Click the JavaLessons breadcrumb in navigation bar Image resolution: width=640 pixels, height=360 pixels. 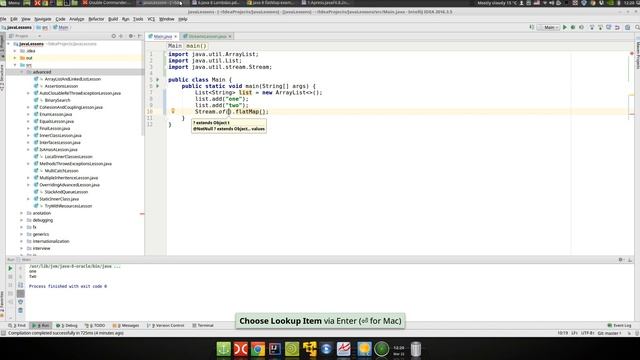(x=17, y=27)
